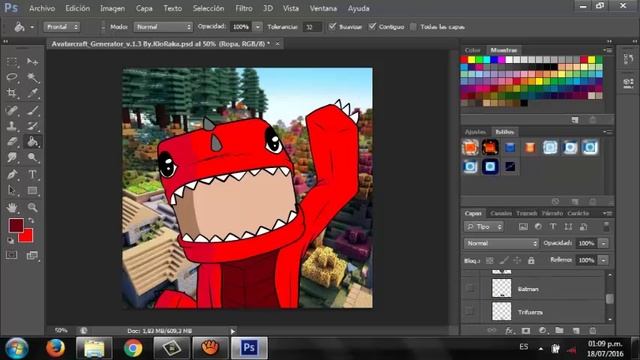Switch to the Canales tab

point(501,213)
